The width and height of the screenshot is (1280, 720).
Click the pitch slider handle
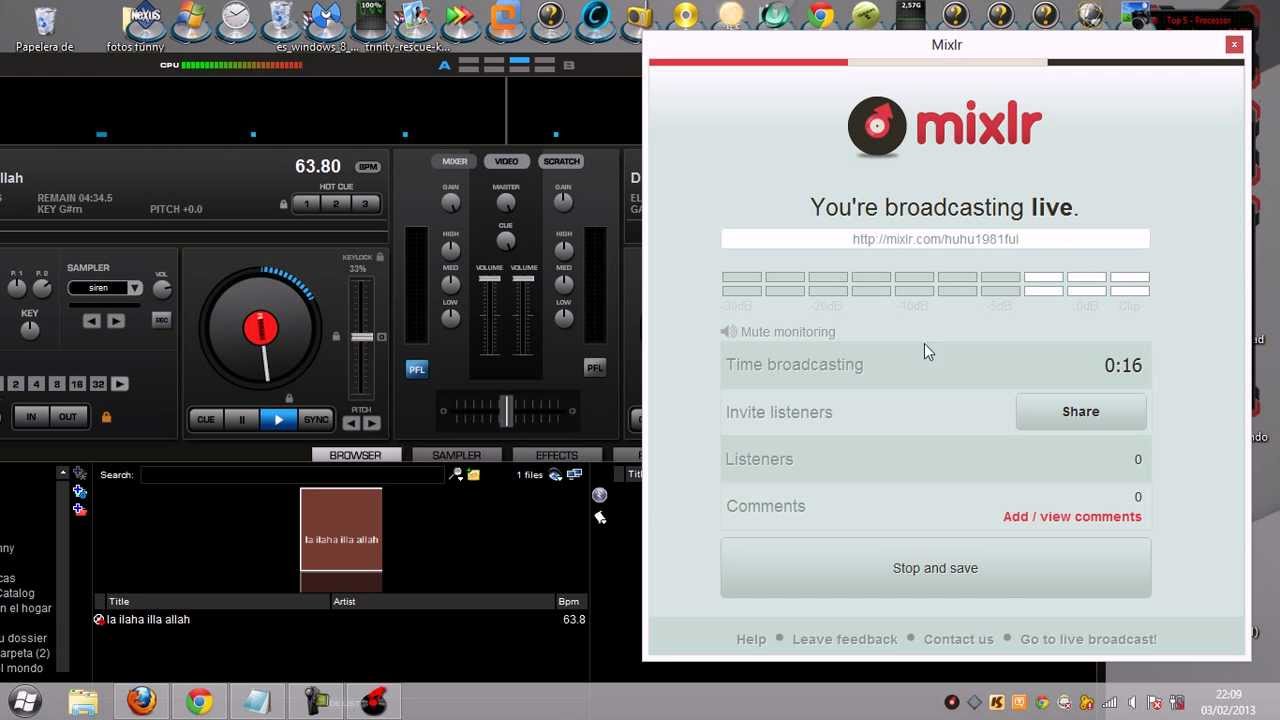pos(361,337)
